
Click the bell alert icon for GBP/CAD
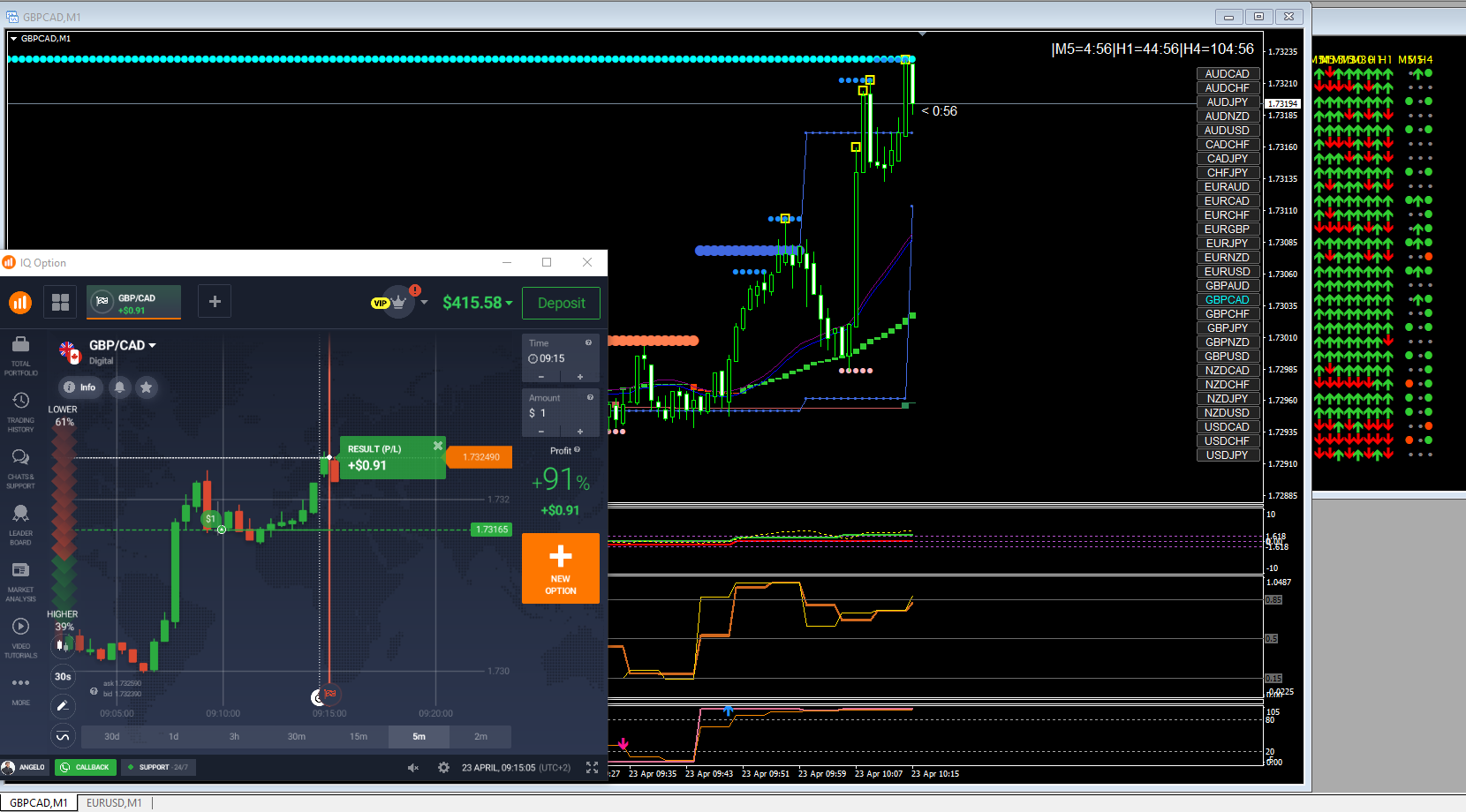point(119,387)
